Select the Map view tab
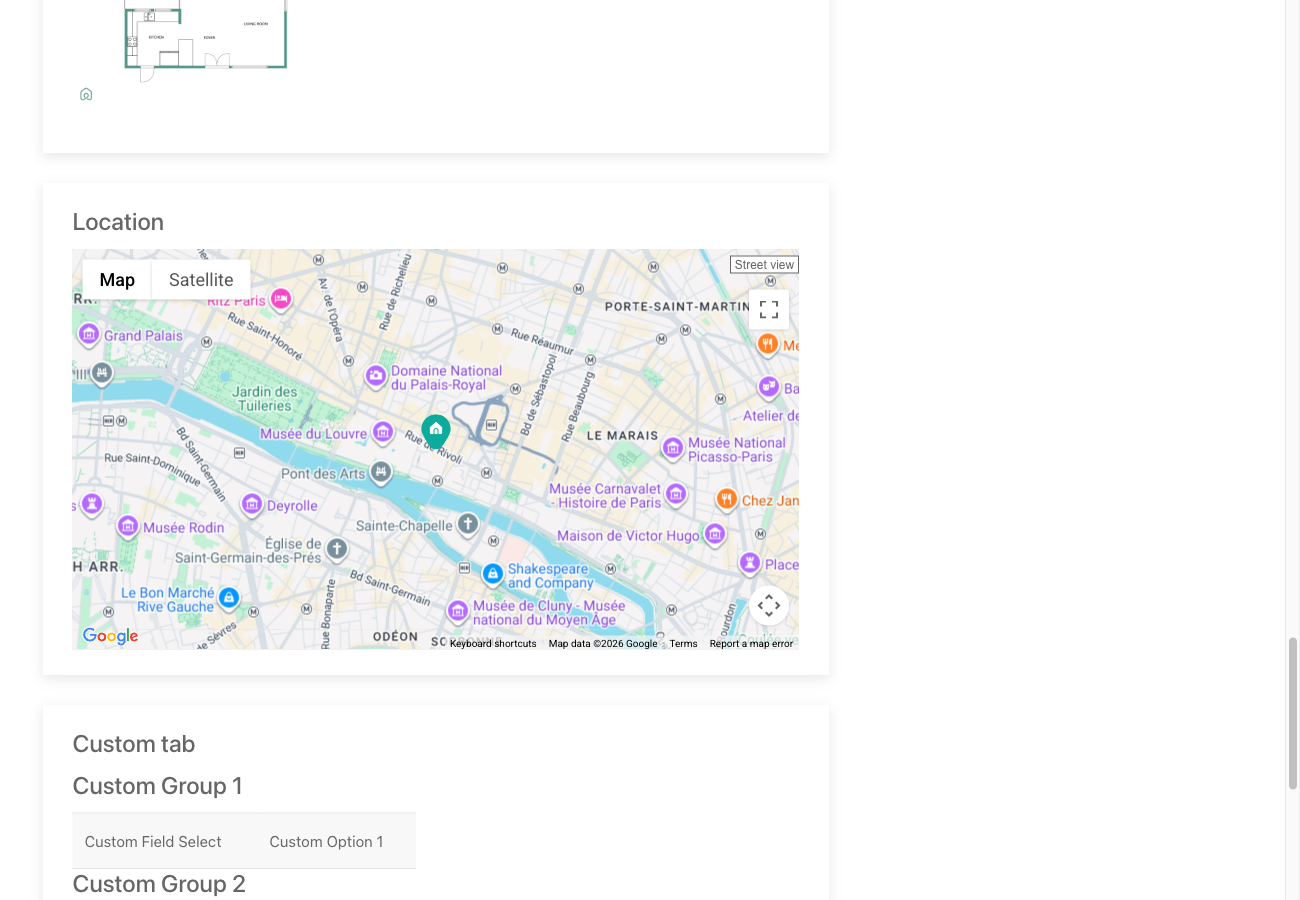The height and width of the screenshot is (900, 1300). point(116,280)
